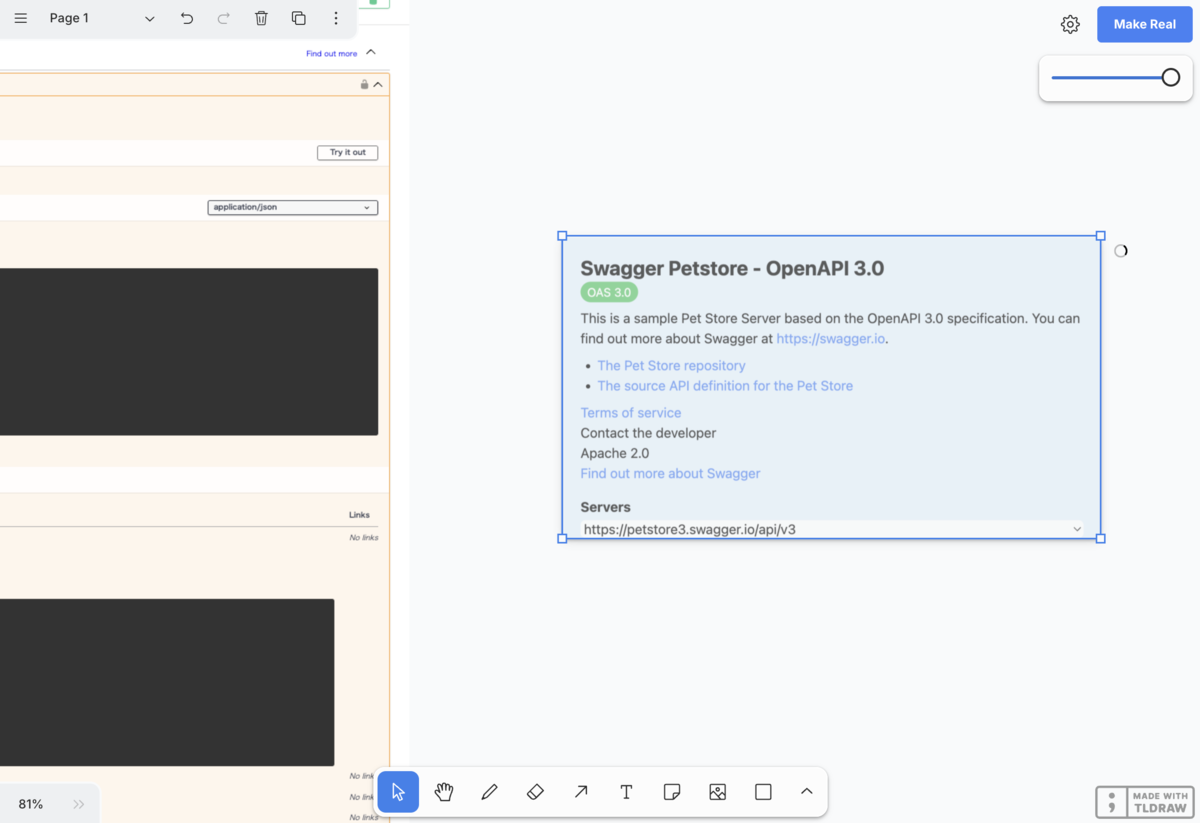Click the bottom-left selection resize handle
1200x823 pixels.
point(562,538)
